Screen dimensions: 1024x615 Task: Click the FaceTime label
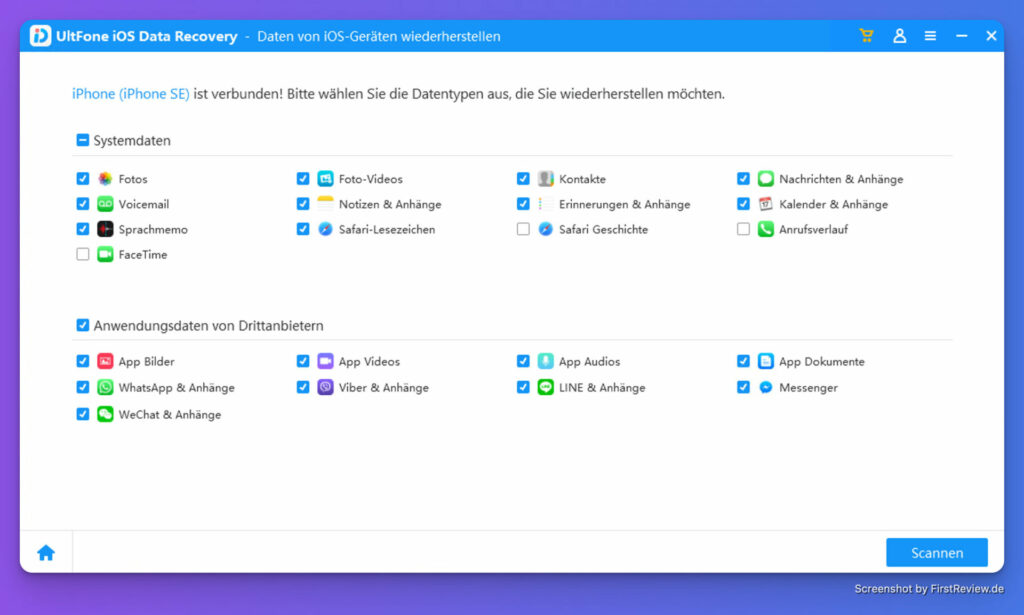point(142,255)
